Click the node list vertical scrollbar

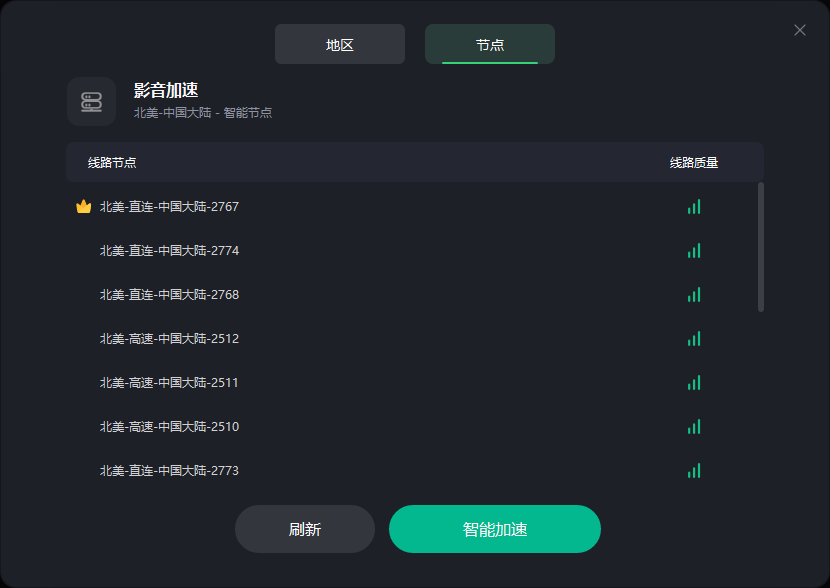[x=761, y=247]
